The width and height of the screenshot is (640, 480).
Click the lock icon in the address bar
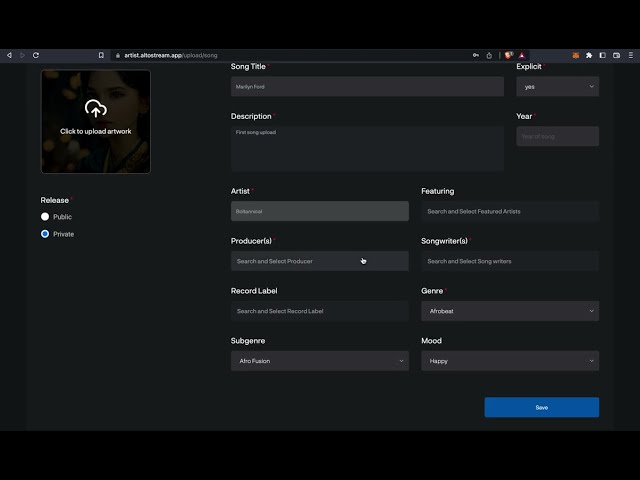pos(118,56)
